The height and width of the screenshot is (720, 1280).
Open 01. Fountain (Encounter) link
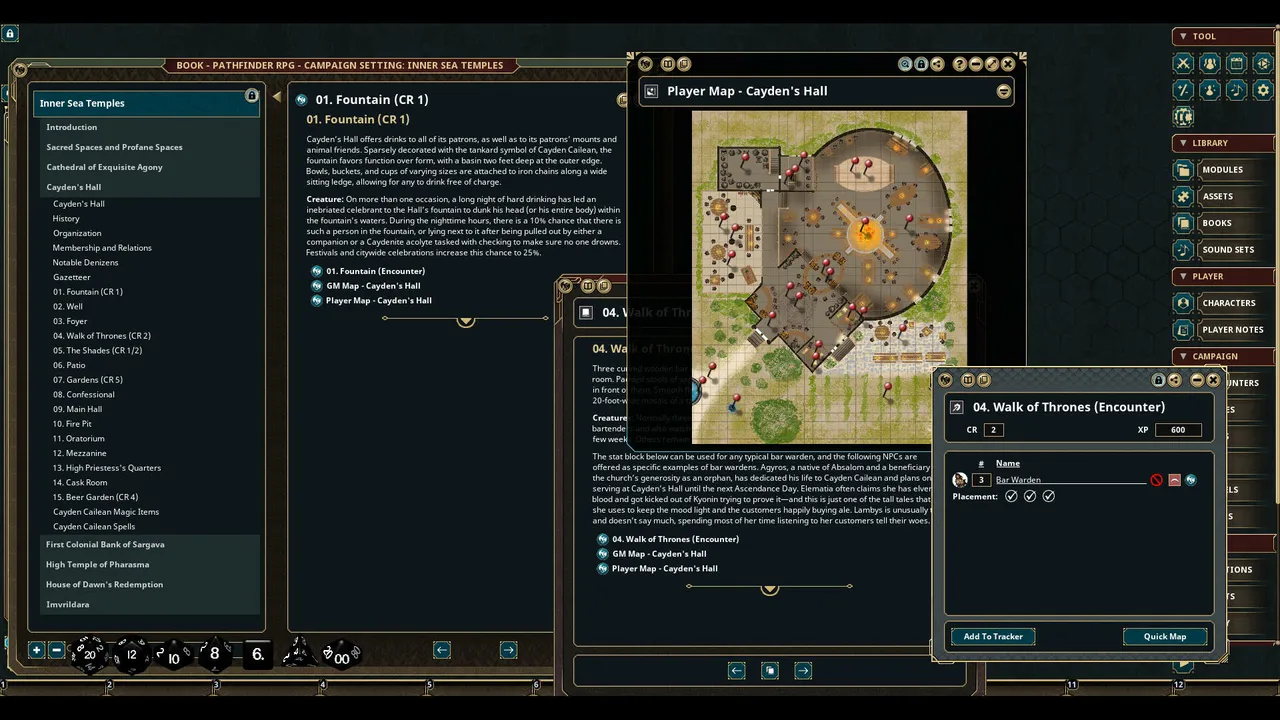(x=375, y=271)
